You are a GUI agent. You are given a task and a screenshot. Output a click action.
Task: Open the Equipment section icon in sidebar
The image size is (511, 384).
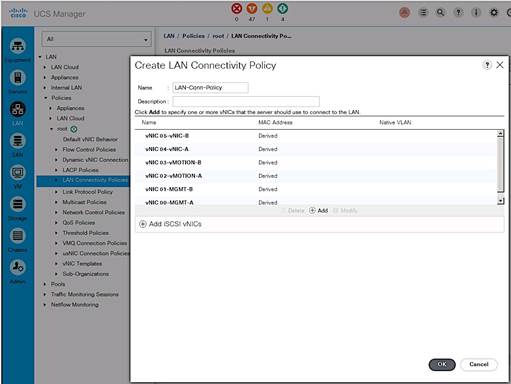point(18,46)
